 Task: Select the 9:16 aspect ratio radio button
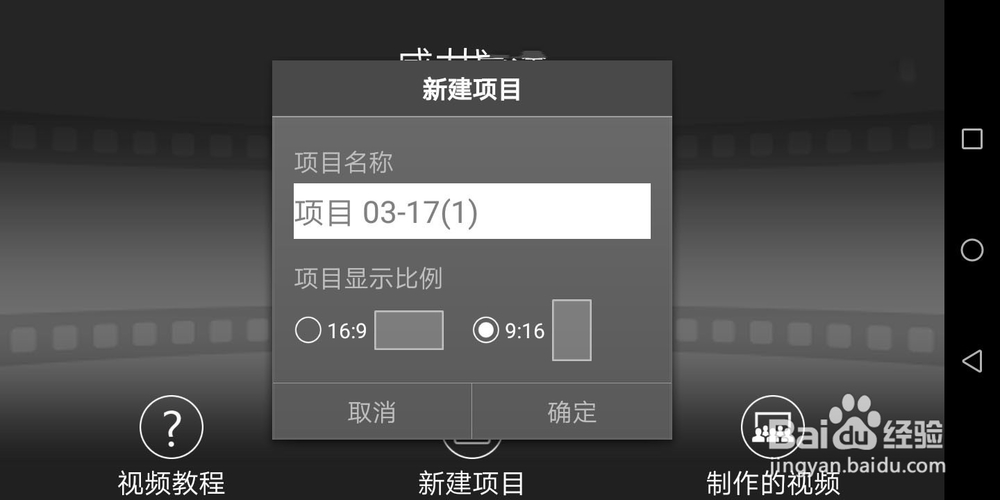click(x=486, y=330)
